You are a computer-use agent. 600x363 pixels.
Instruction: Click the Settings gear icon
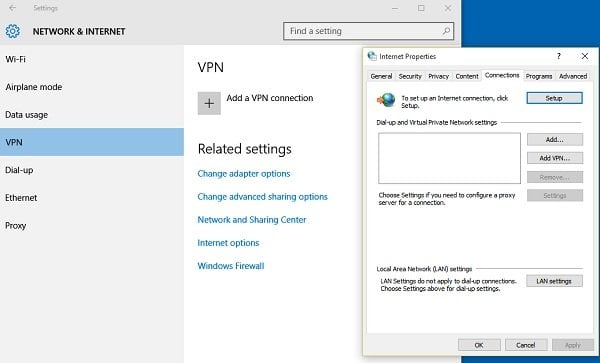pyautogui.click(x=13, y=31)
